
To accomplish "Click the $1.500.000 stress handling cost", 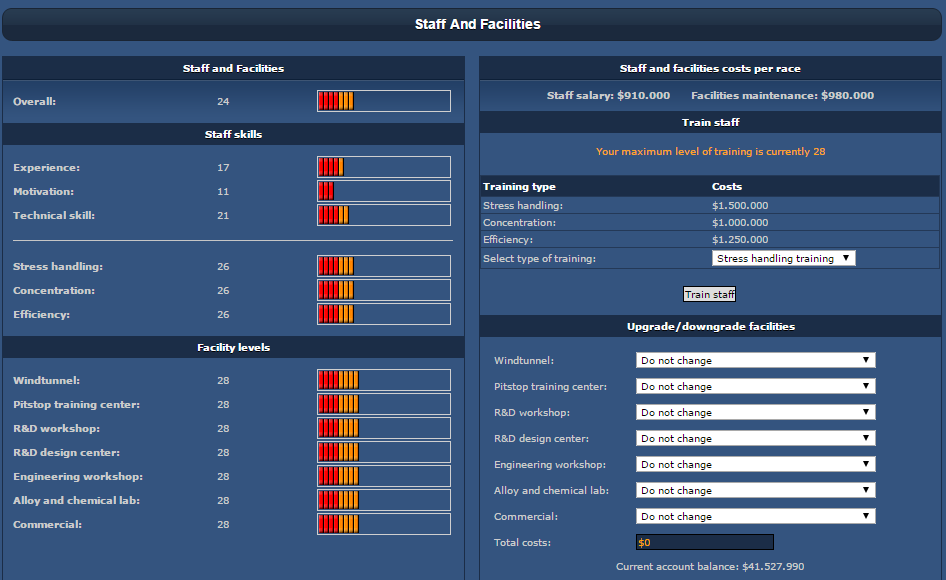I will 740,206.
